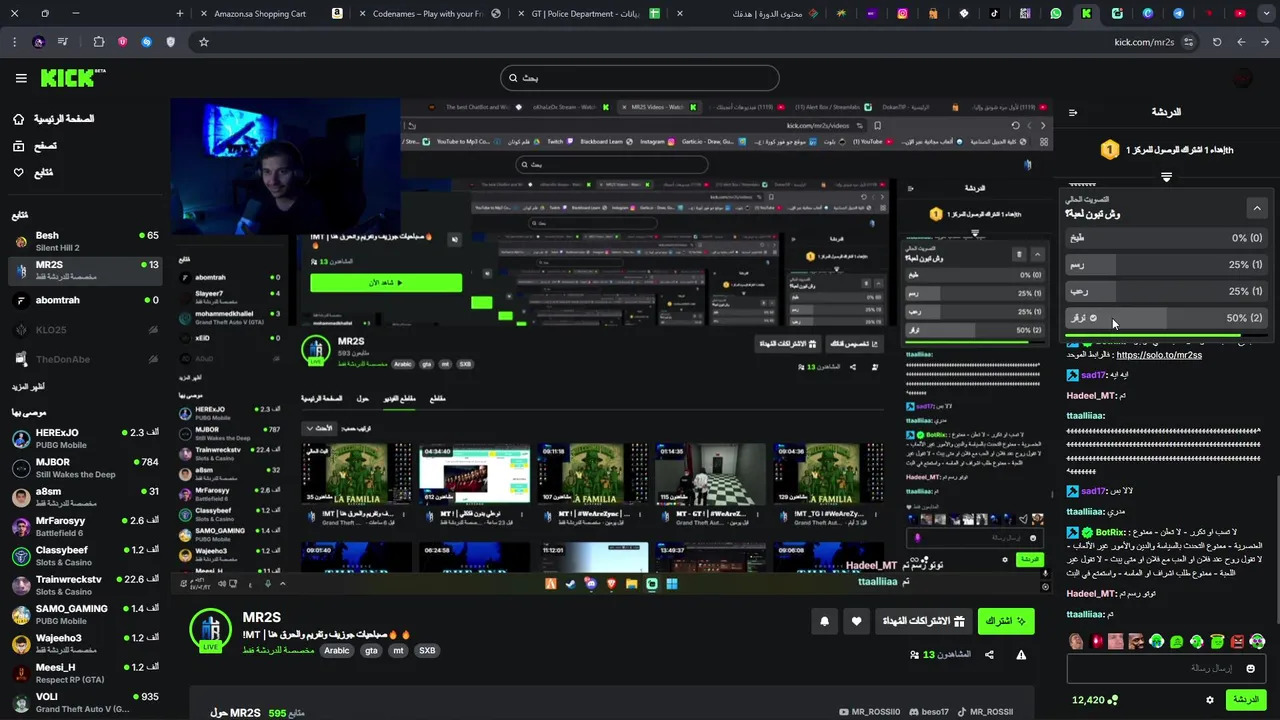This screenshot has width=1280, height=720.
Task: Open MR_ROSSII TikTok link
Action: click(985, 712)
